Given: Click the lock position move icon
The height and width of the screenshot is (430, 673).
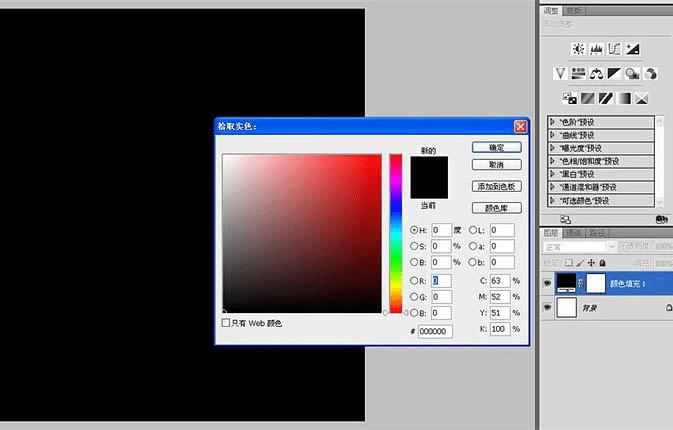Looking at the screenshot, I should pyautogui.click(x=591, y=263).
